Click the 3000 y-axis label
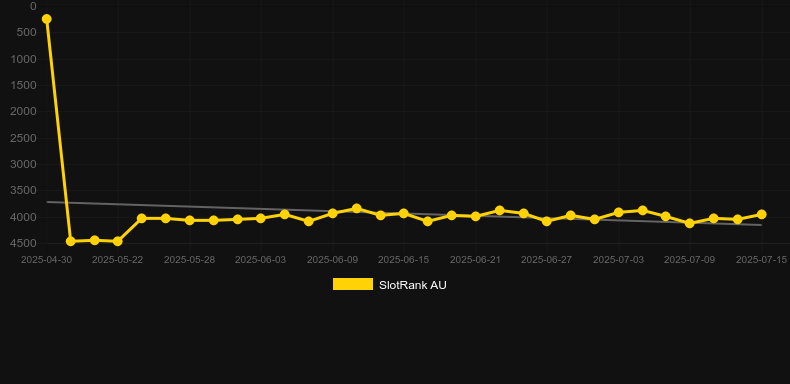The height and width of the screenshot is (384, 790). tap(24, 164)
